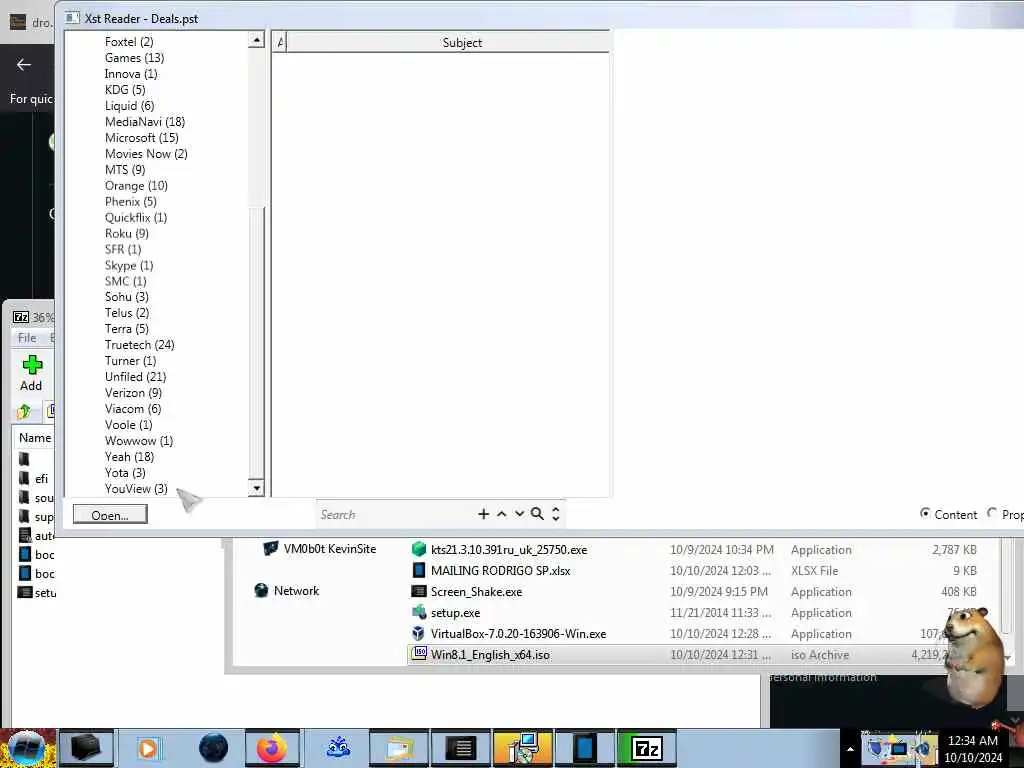
Task: Select the SFR (1) folder
Action: point(123,249)
